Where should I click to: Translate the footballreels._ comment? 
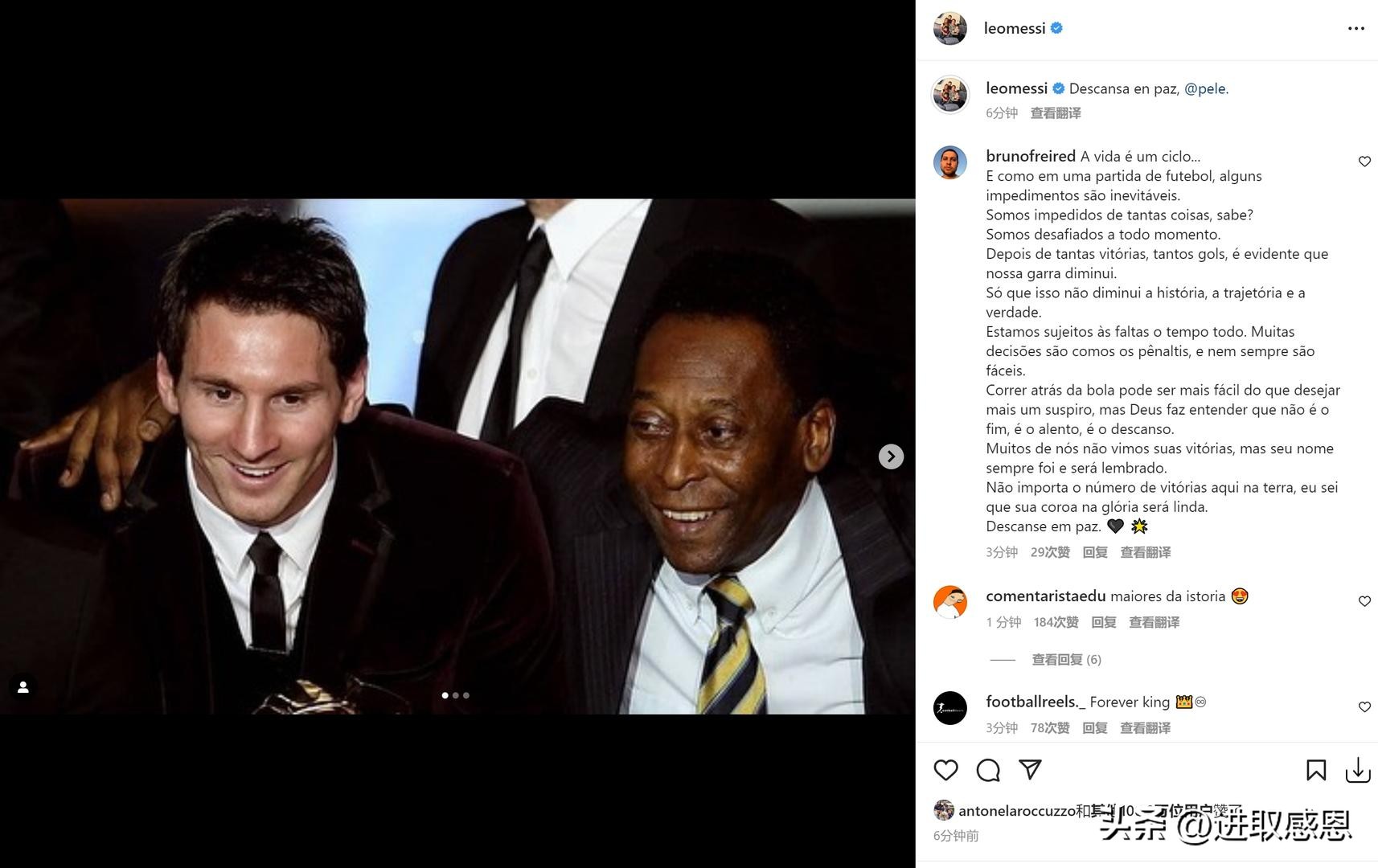click(1145, 728)
